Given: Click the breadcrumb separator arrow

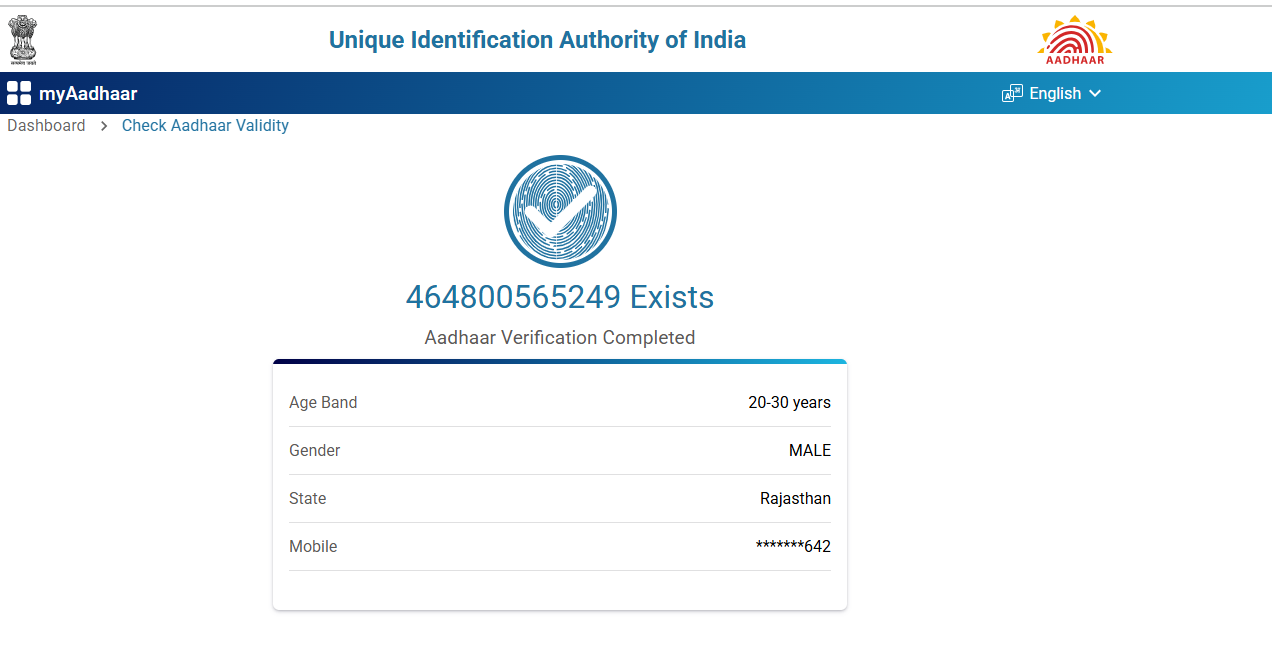Looking at the screenshot, I should 104,126.
